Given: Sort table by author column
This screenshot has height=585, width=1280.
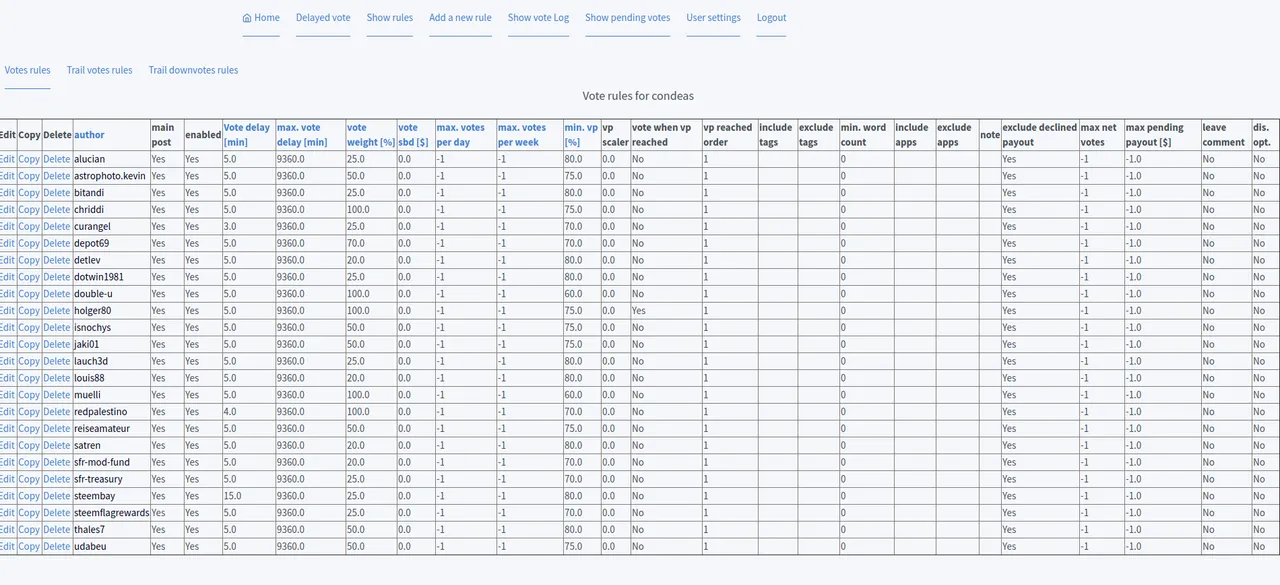Looking at the screenshot, I should pos(89,135).
